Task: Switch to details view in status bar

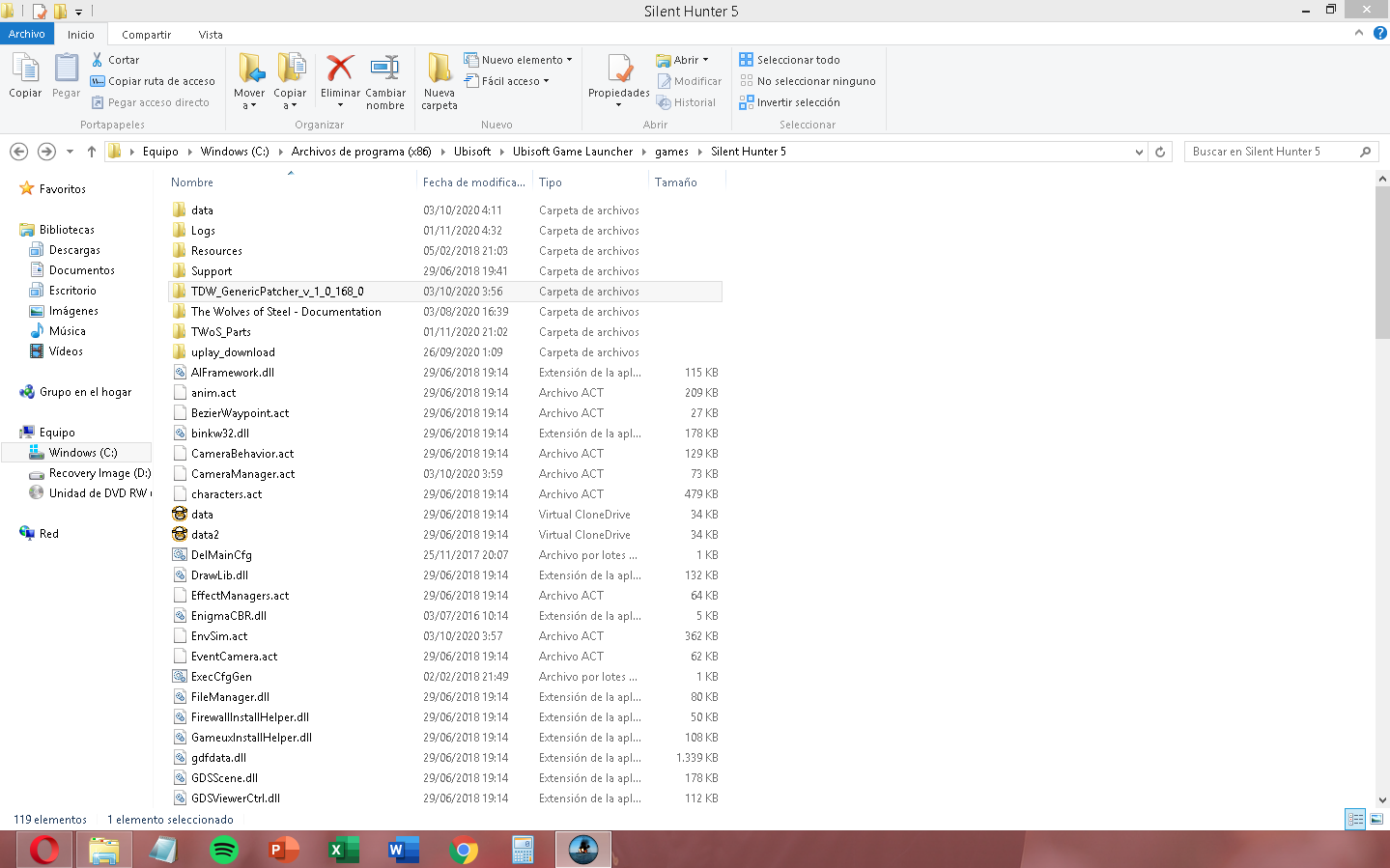Action: [x=1355, y=819]
